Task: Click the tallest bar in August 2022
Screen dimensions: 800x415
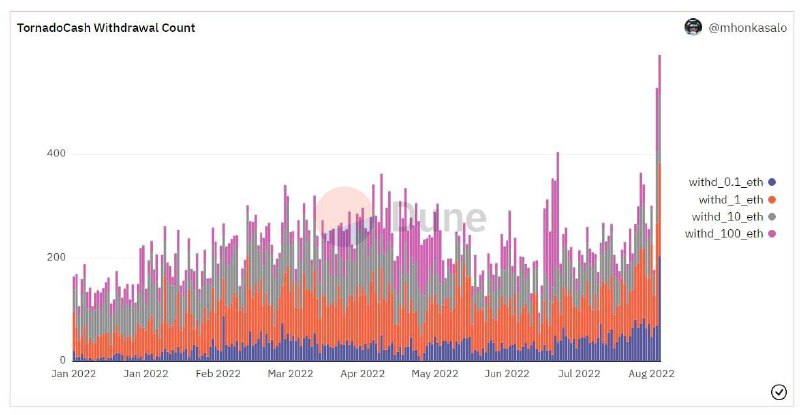Action: click(x=660, y=208)
